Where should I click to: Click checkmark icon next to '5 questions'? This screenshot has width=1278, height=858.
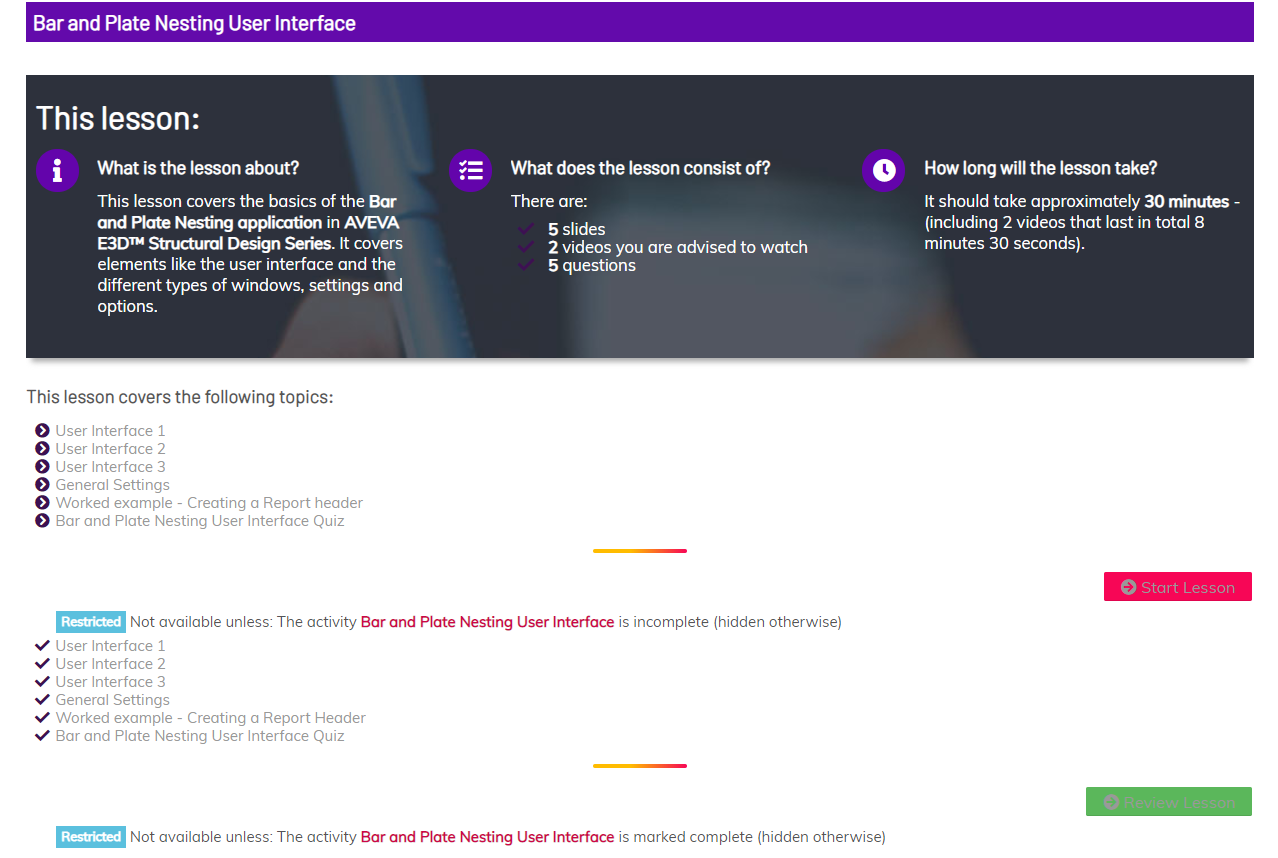coord(526,266)
